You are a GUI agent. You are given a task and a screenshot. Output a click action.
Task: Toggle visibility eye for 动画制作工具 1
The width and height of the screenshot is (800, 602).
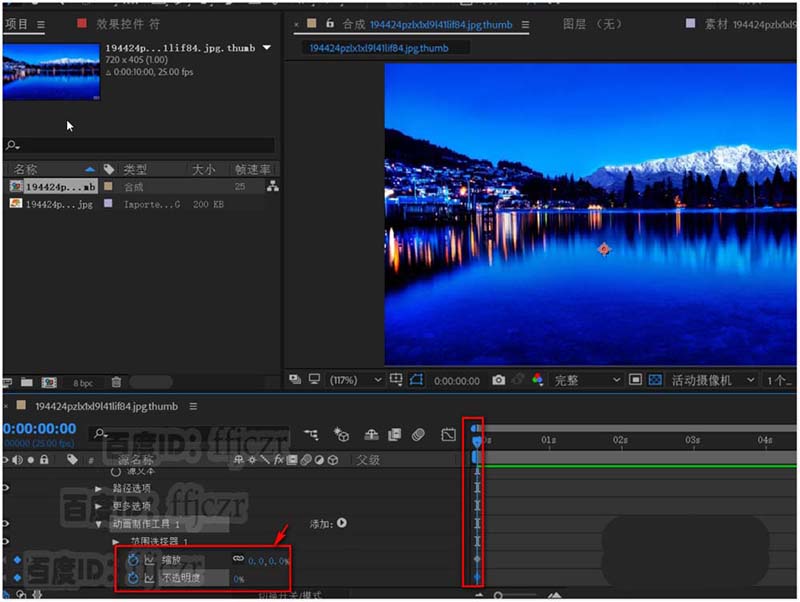[x=6, y=523]
